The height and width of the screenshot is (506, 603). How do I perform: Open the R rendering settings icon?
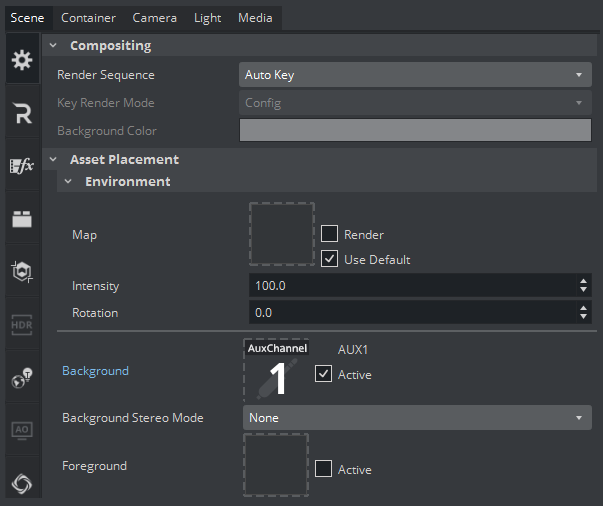pos(21,114)
